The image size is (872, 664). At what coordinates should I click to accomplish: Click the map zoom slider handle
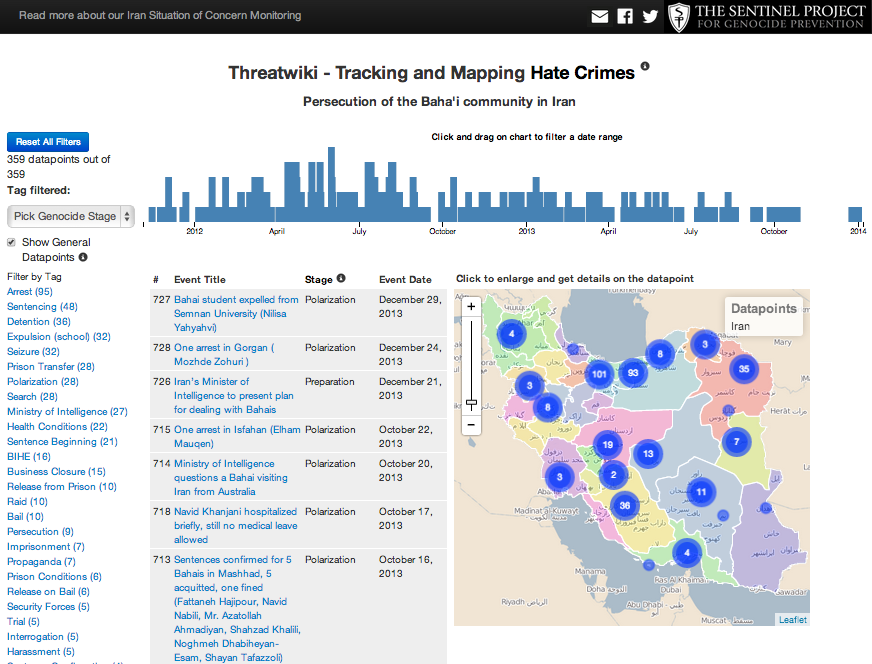point(471,404)
